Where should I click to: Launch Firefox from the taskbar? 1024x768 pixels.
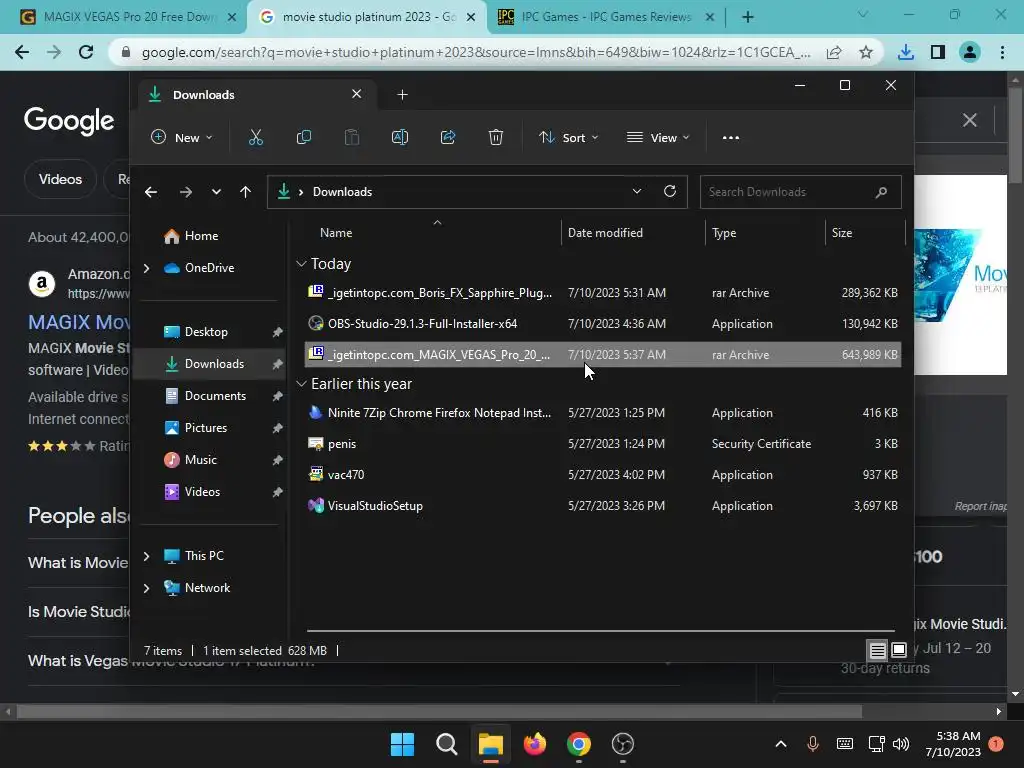[x=535, y=744]
